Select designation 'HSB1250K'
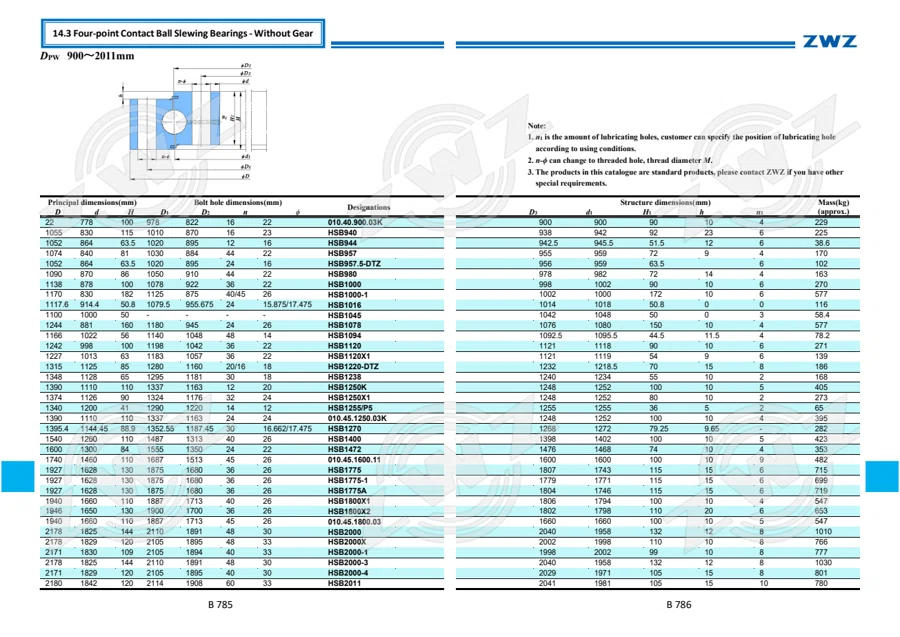Image resolution: width=900 pixels, height=637 pixels. 347,387
